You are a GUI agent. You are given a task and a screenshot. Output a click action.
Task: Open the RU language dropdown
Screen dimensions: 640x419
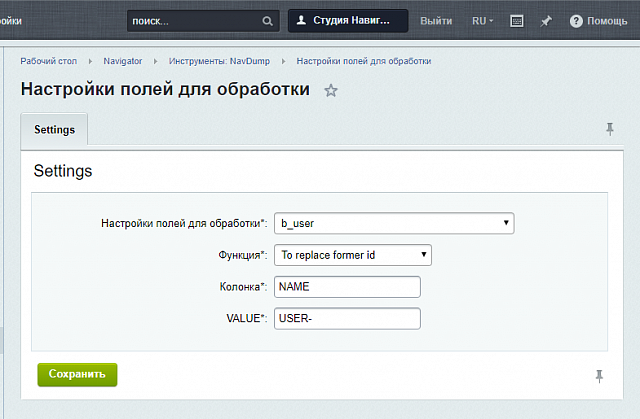(482, 21)
